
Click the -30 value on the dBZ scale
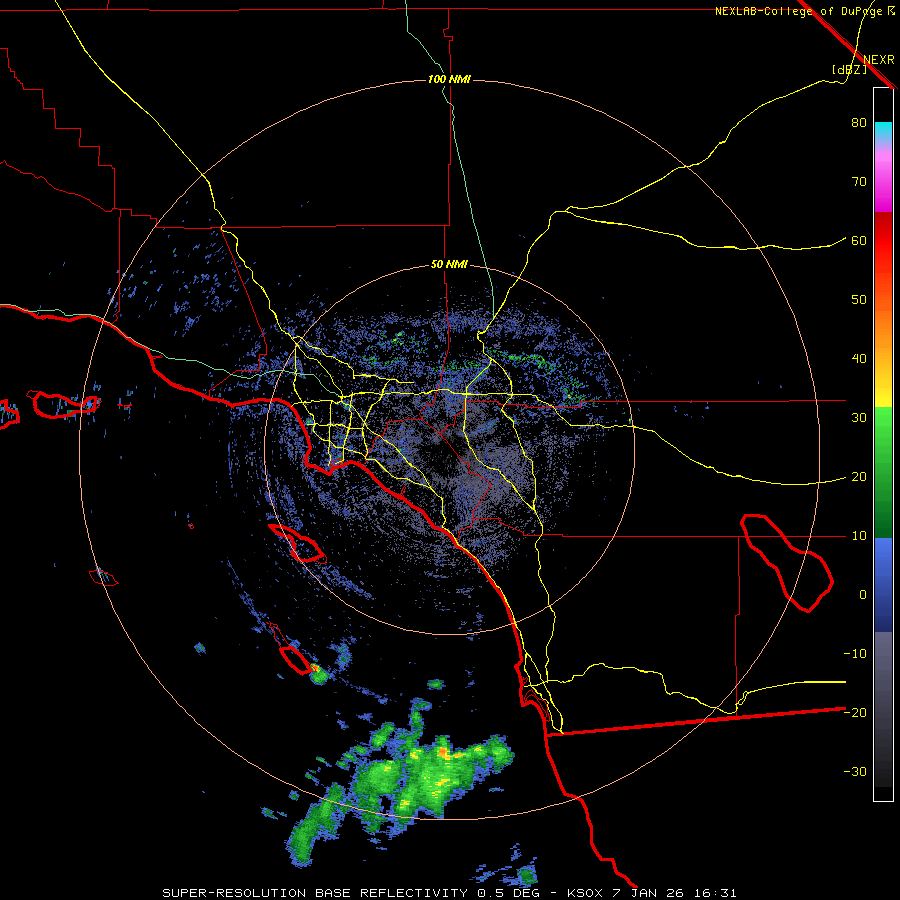[x=855, y=771]
